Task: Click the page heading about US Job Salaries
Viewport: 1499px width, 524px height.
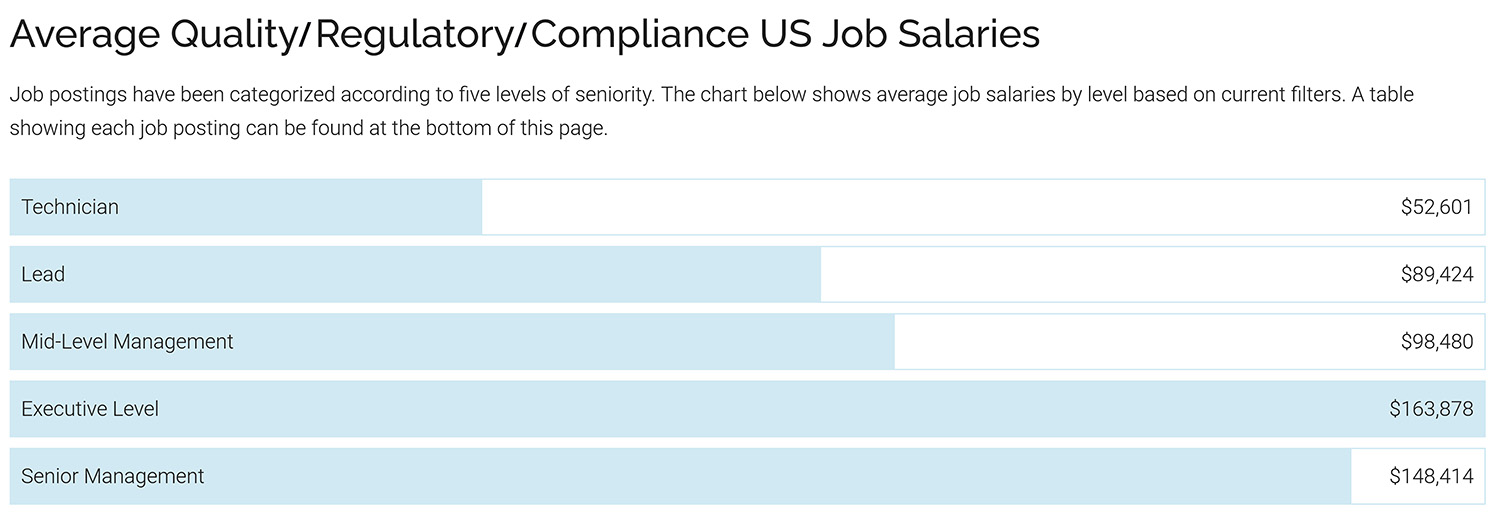Action: [x=525, y=35]
